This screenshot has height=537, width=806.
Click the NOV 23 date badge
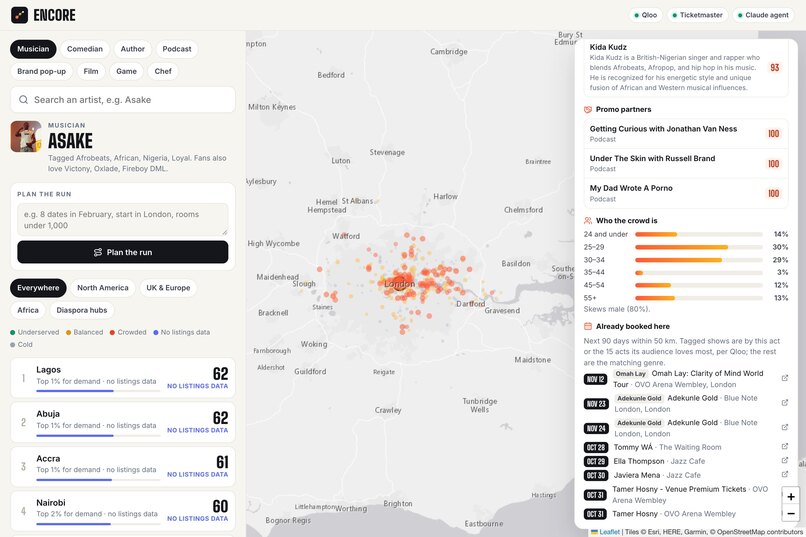tap(596, 404)
